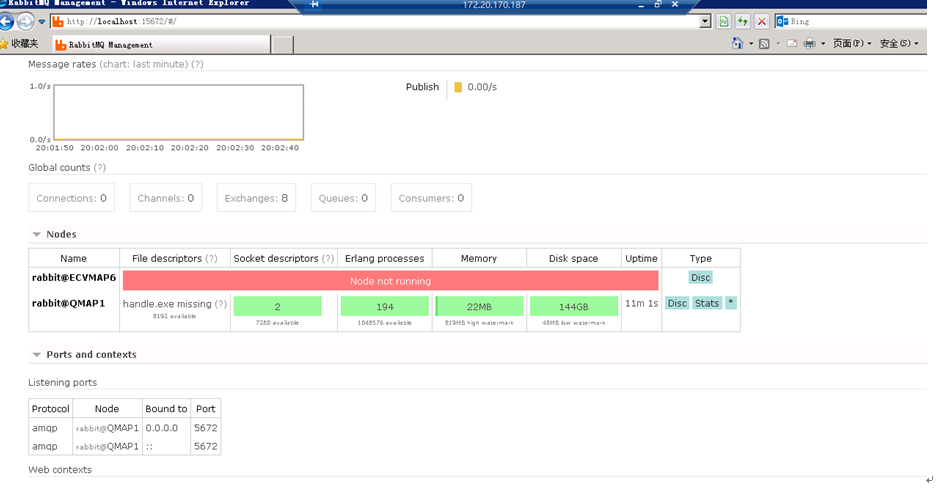This screenshot has width=936, height=488.
Task: Click the red Node not running bar
Action: [x=390, y=280]
